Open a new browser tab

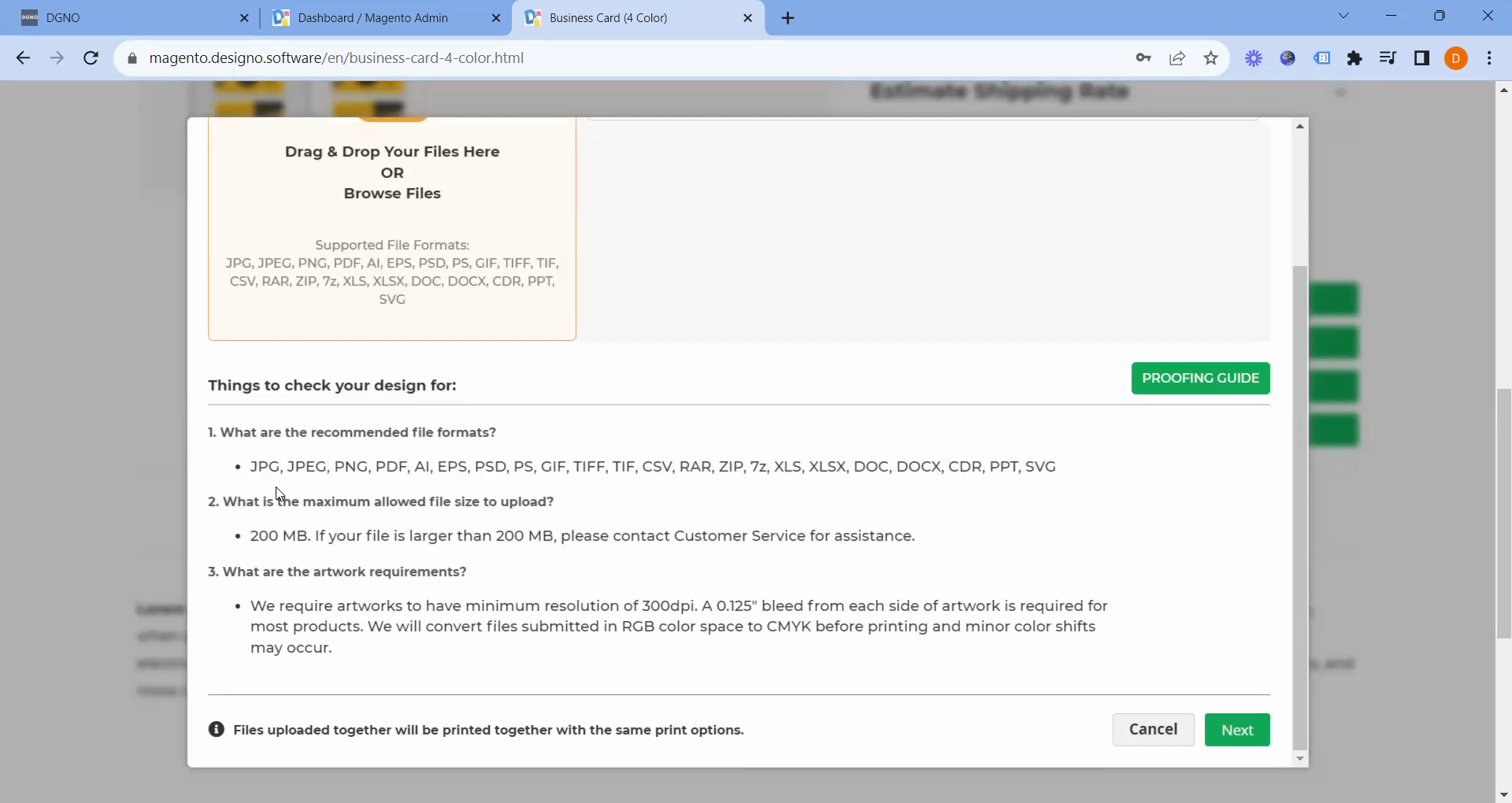point(787,18)
